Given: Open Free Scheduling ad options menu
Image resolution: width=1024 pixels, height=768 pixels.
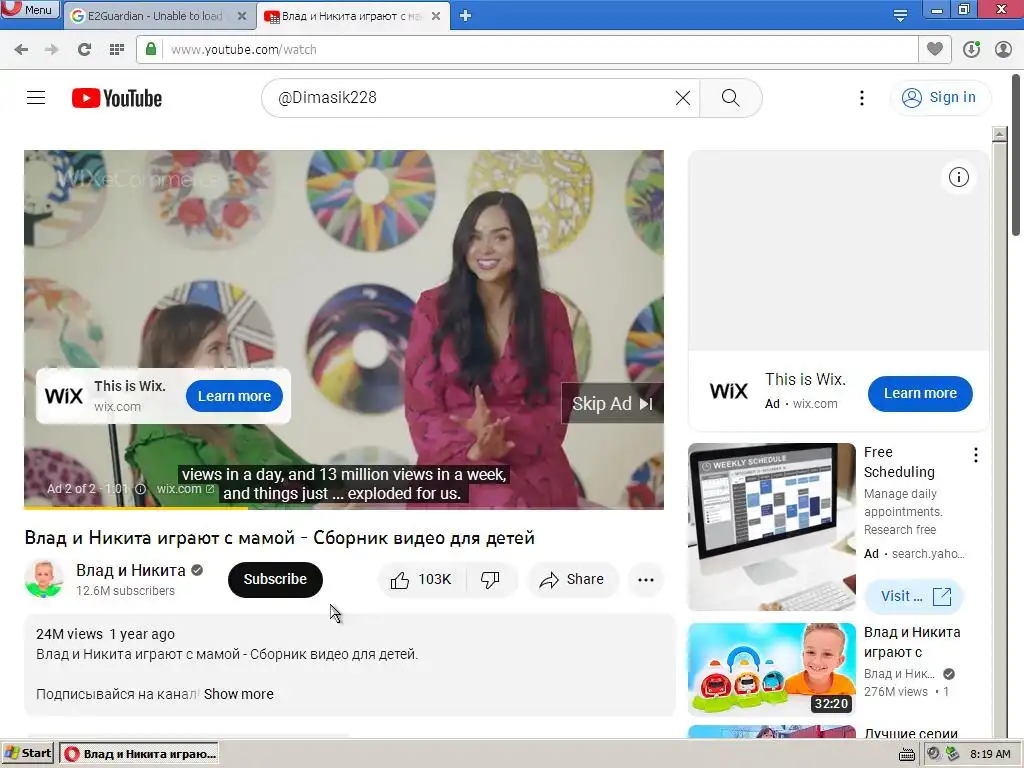Looking at the screenshot, I should [976, 455].
